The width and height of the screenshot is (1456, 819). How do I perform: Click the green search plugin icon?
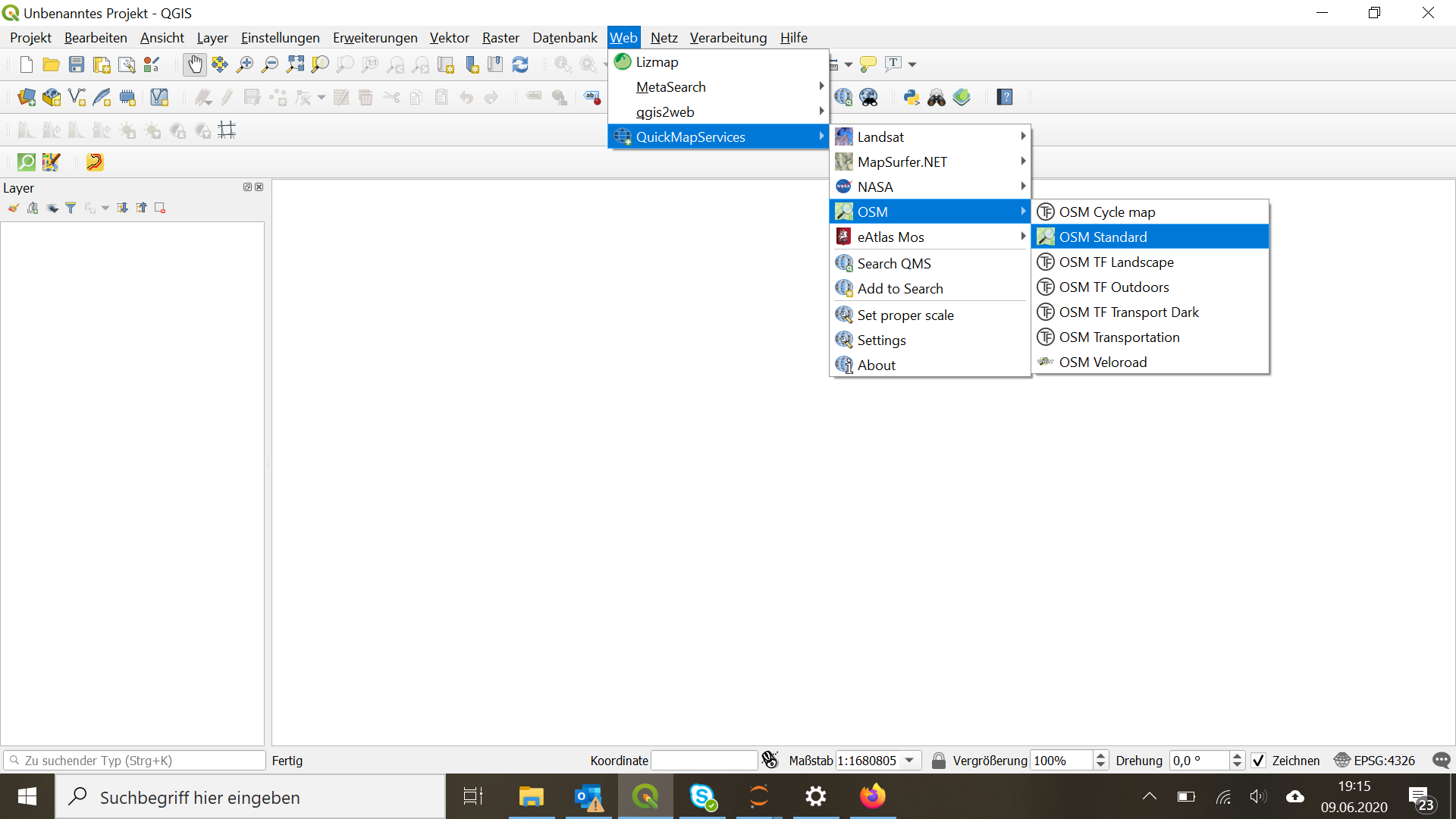point(27,162)
